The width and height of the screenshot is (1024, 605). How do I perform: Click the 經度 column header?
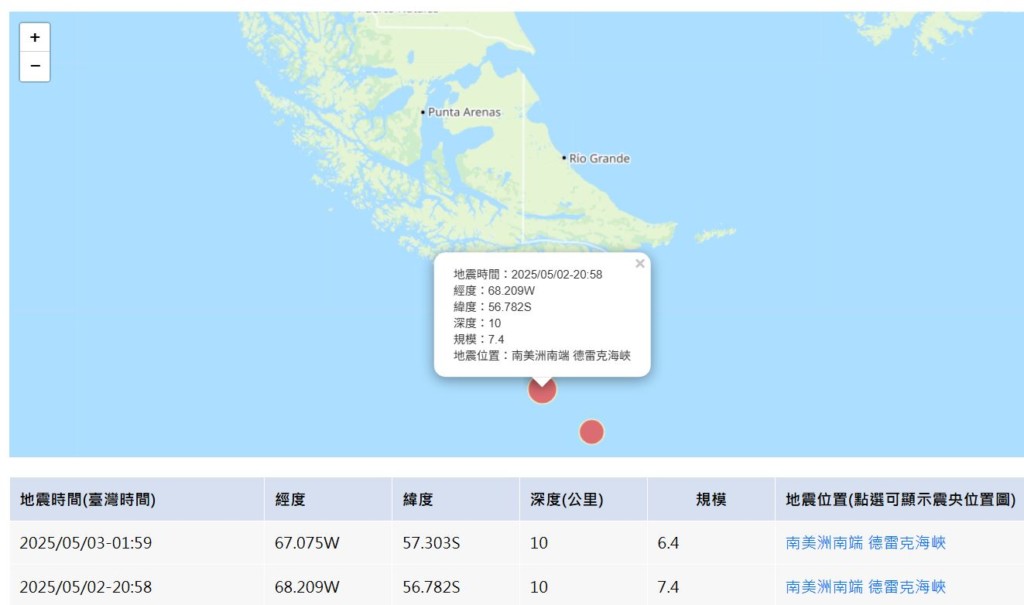point(291,499)
